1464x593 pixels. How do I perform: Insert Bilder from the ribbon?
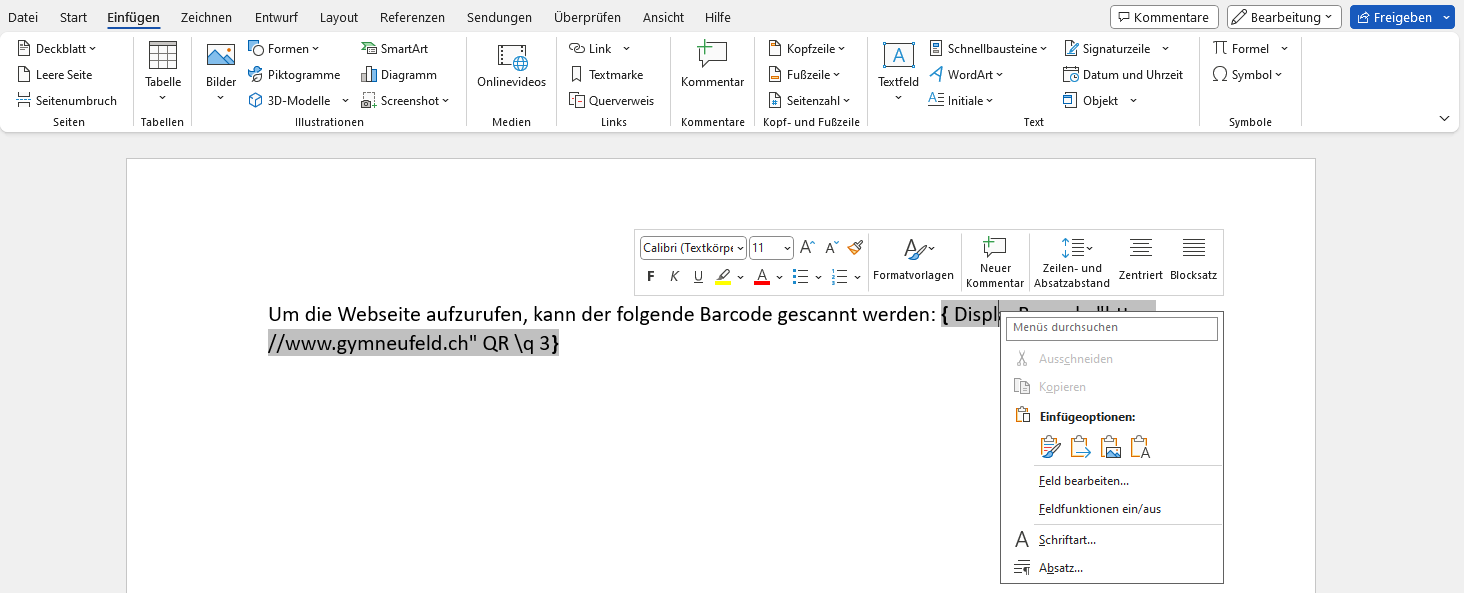221,72
